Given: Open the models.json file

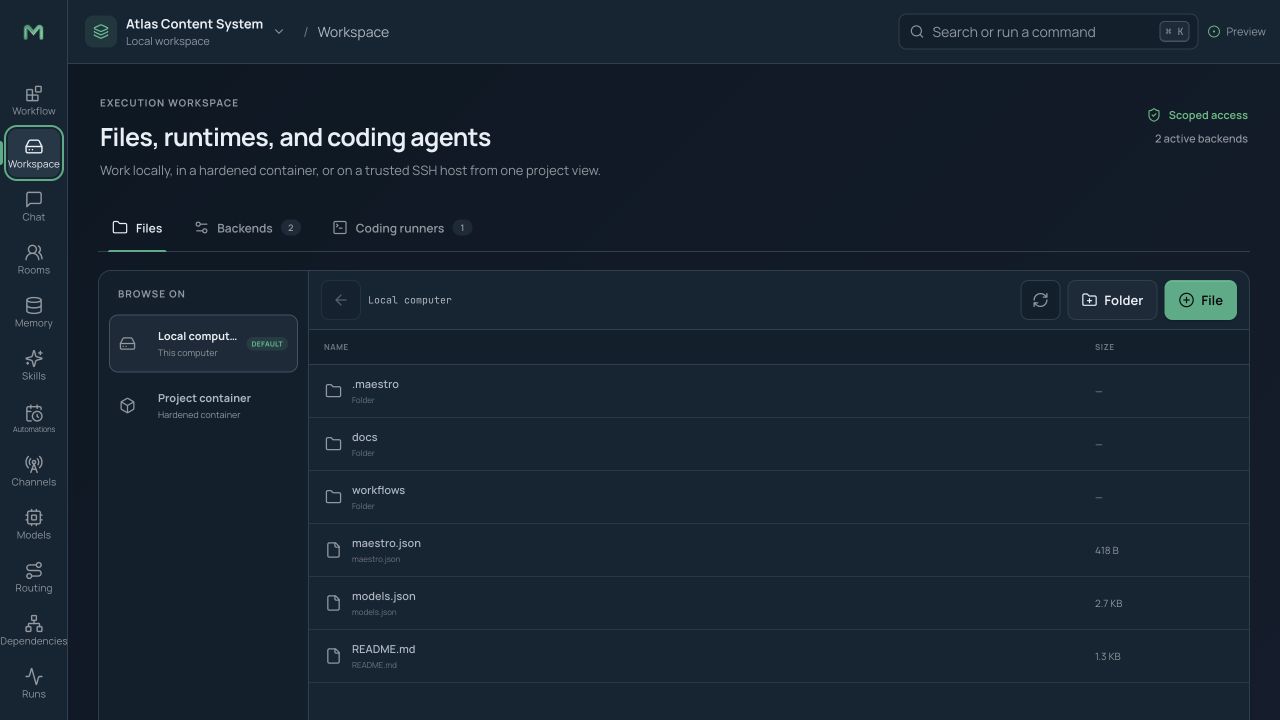Looking at the screenshot, I should point(778,603).
